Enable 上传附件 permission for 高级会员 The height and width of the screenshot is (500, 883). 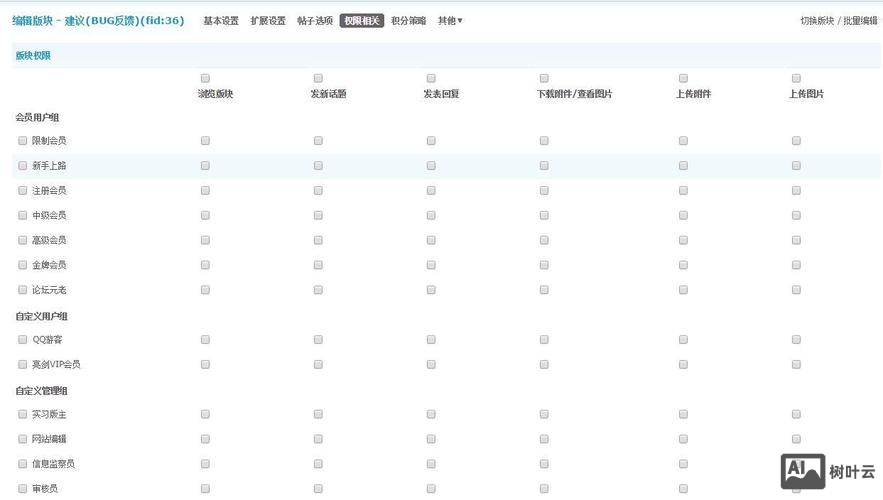click(x=683, y=240)
